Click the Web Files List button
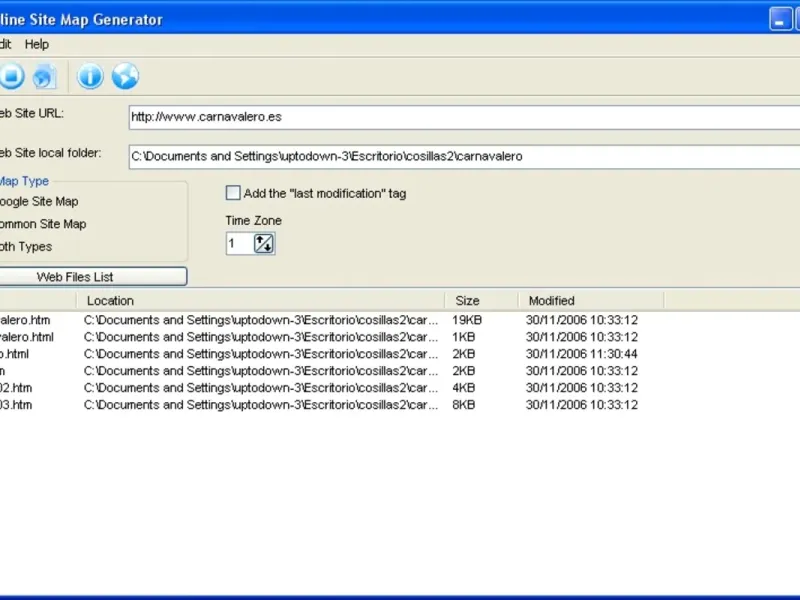 (93, 277)
